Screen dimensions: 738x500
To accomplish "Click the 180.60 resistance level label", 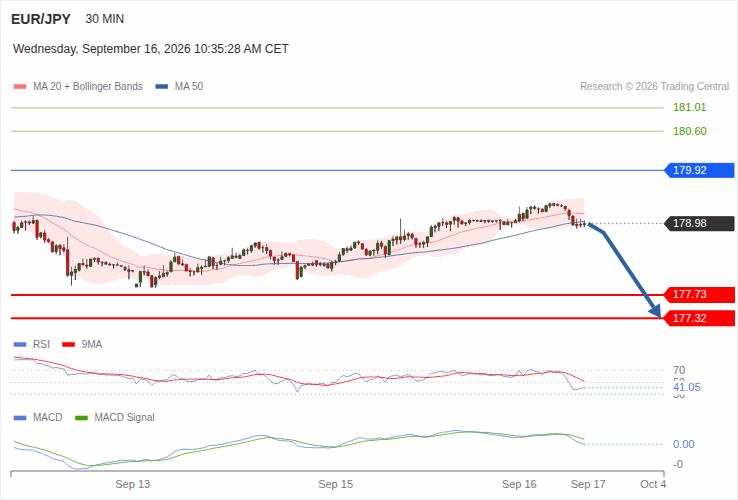I will click(690, 131).
